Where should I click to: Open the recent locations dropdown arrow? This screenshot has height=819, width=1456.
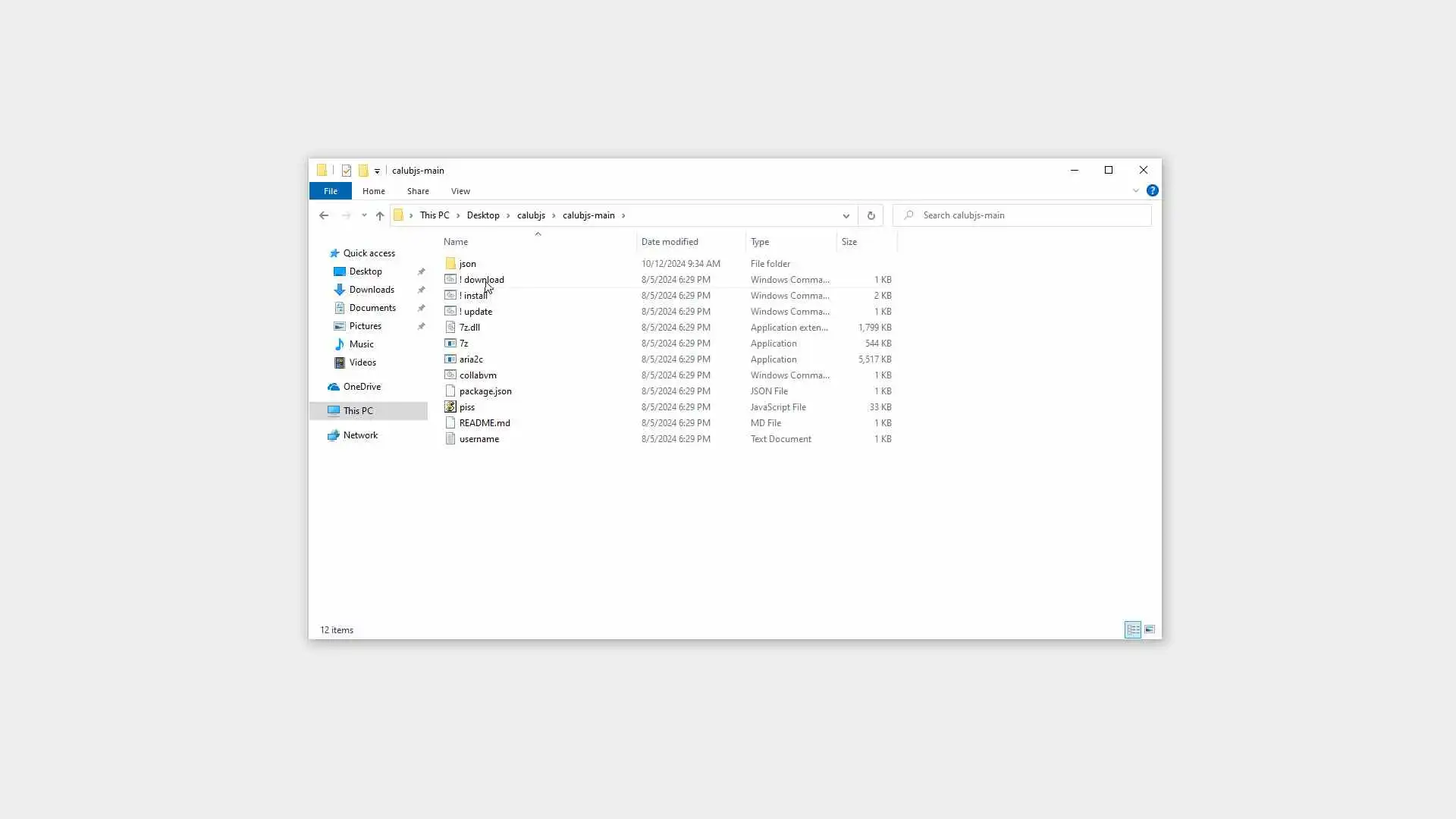click(x=364, y=215)
